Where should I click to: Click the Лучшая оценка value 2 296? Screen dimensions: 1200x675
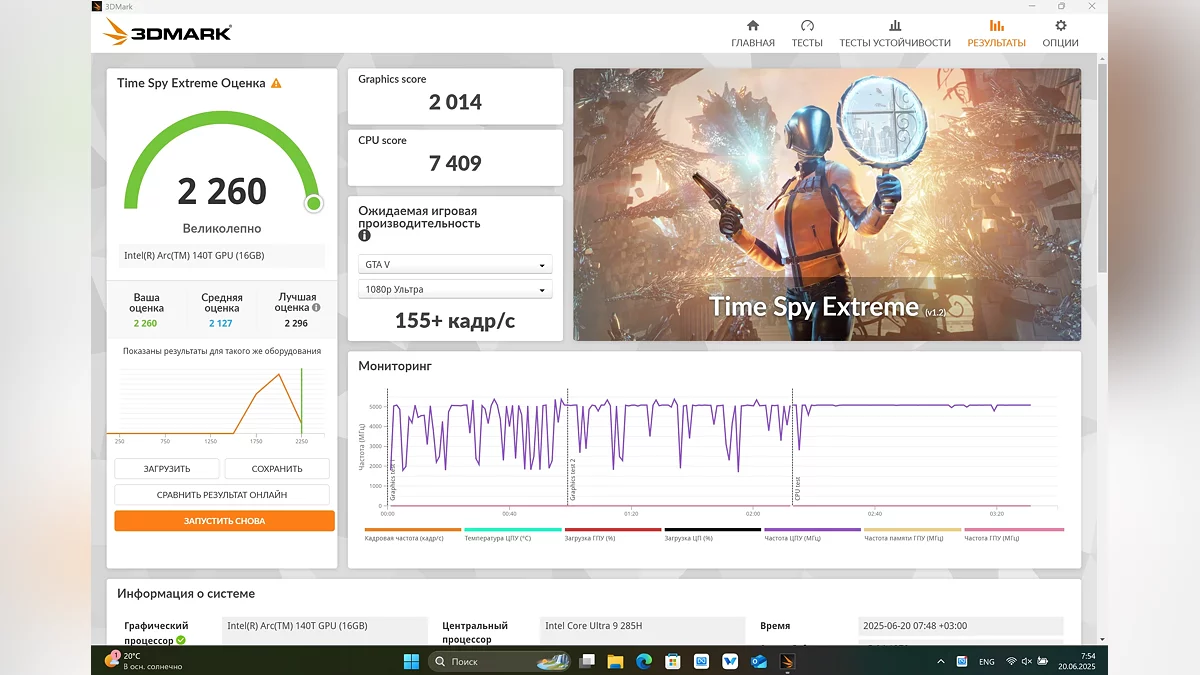(296, 324)
